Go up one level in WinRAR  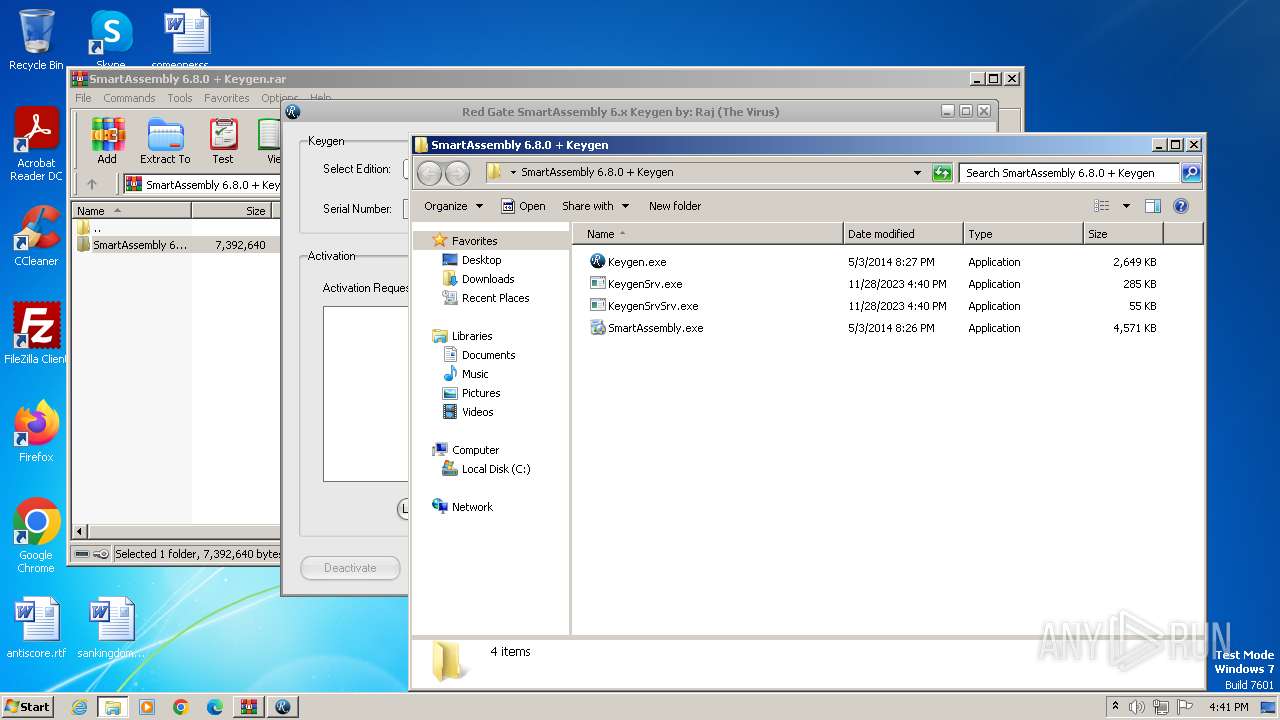point(92,184)
